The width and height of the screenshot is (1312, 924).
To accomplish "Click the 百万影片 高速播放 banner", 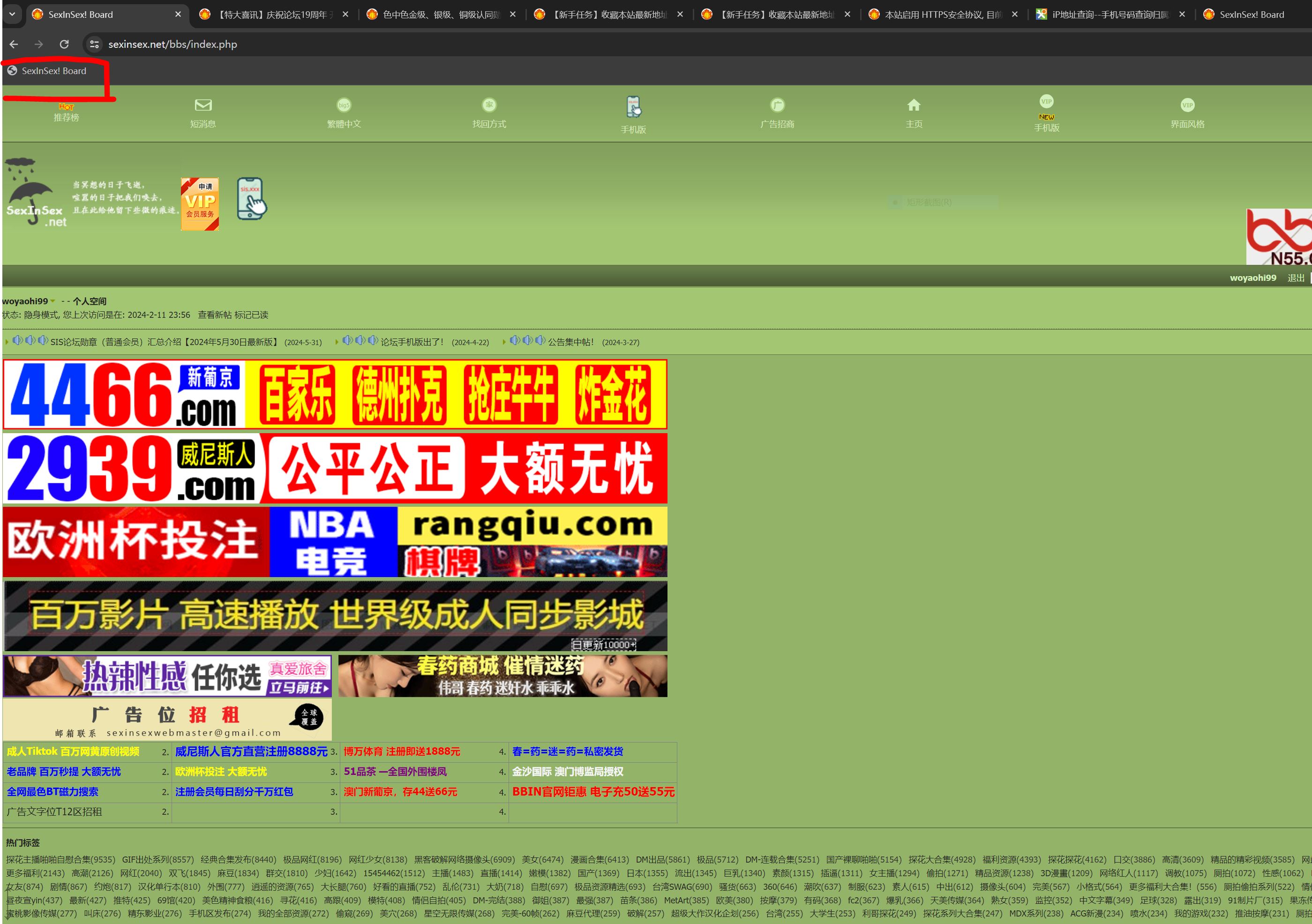I will [x=335, y=616].
